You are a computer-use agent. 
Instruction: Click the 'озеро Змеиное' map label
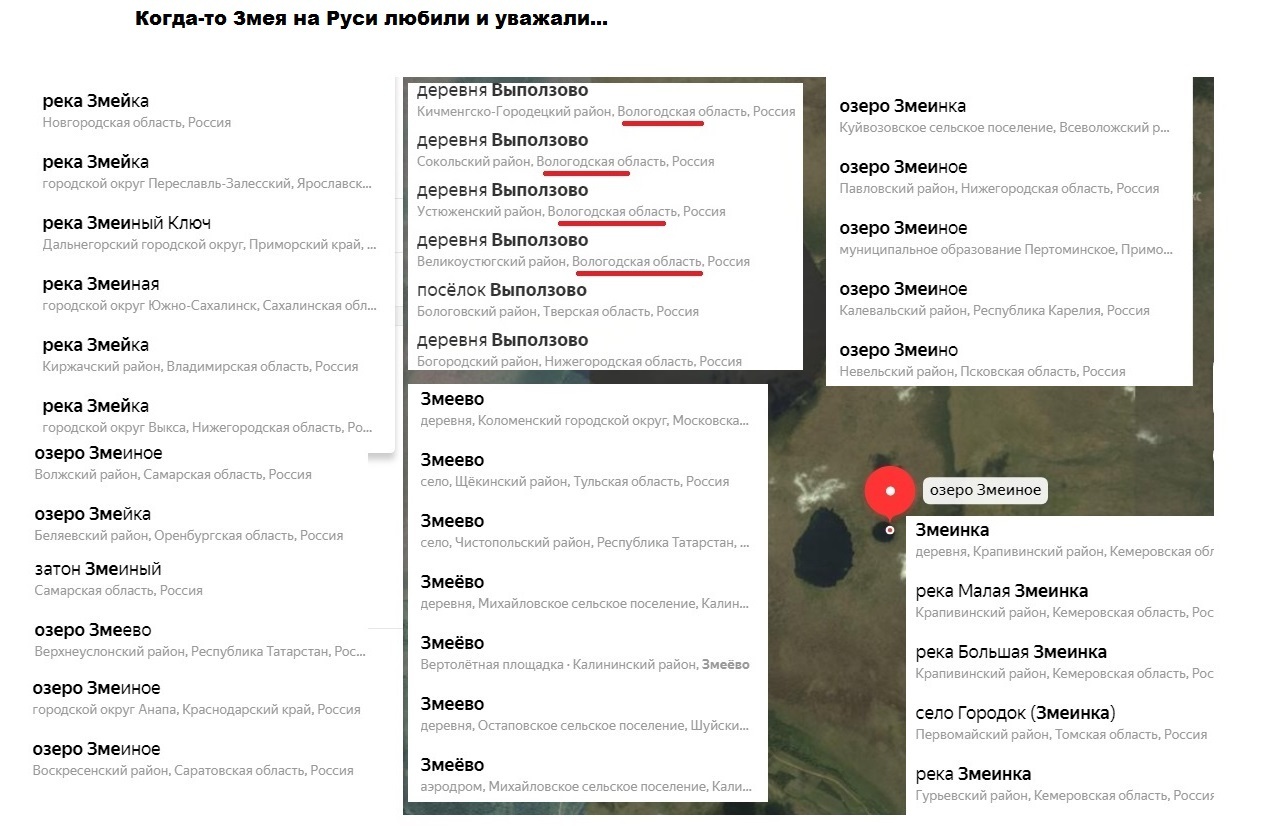[x=985, y=490]
